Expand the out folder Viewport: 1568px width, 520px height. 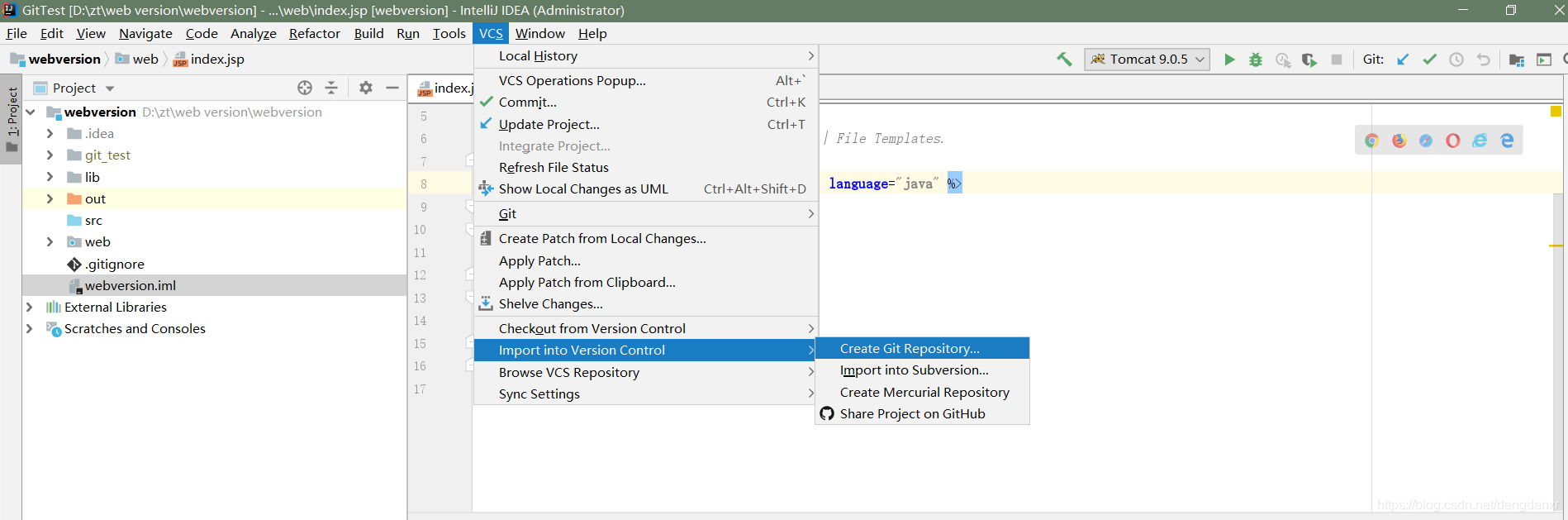50,198
